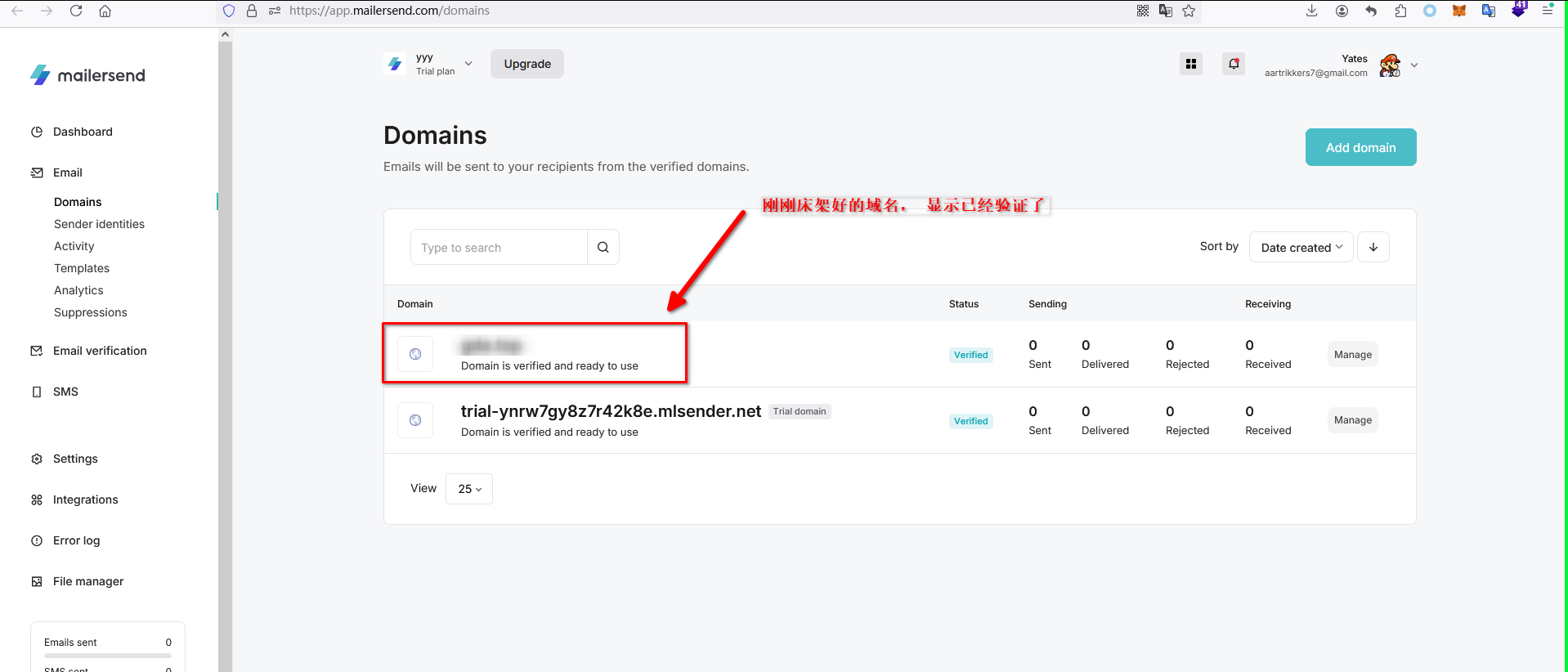Click the trial domain globe icon
Image resolution: width=1568 pixels, height=672 pixels.
pos(415,420)
